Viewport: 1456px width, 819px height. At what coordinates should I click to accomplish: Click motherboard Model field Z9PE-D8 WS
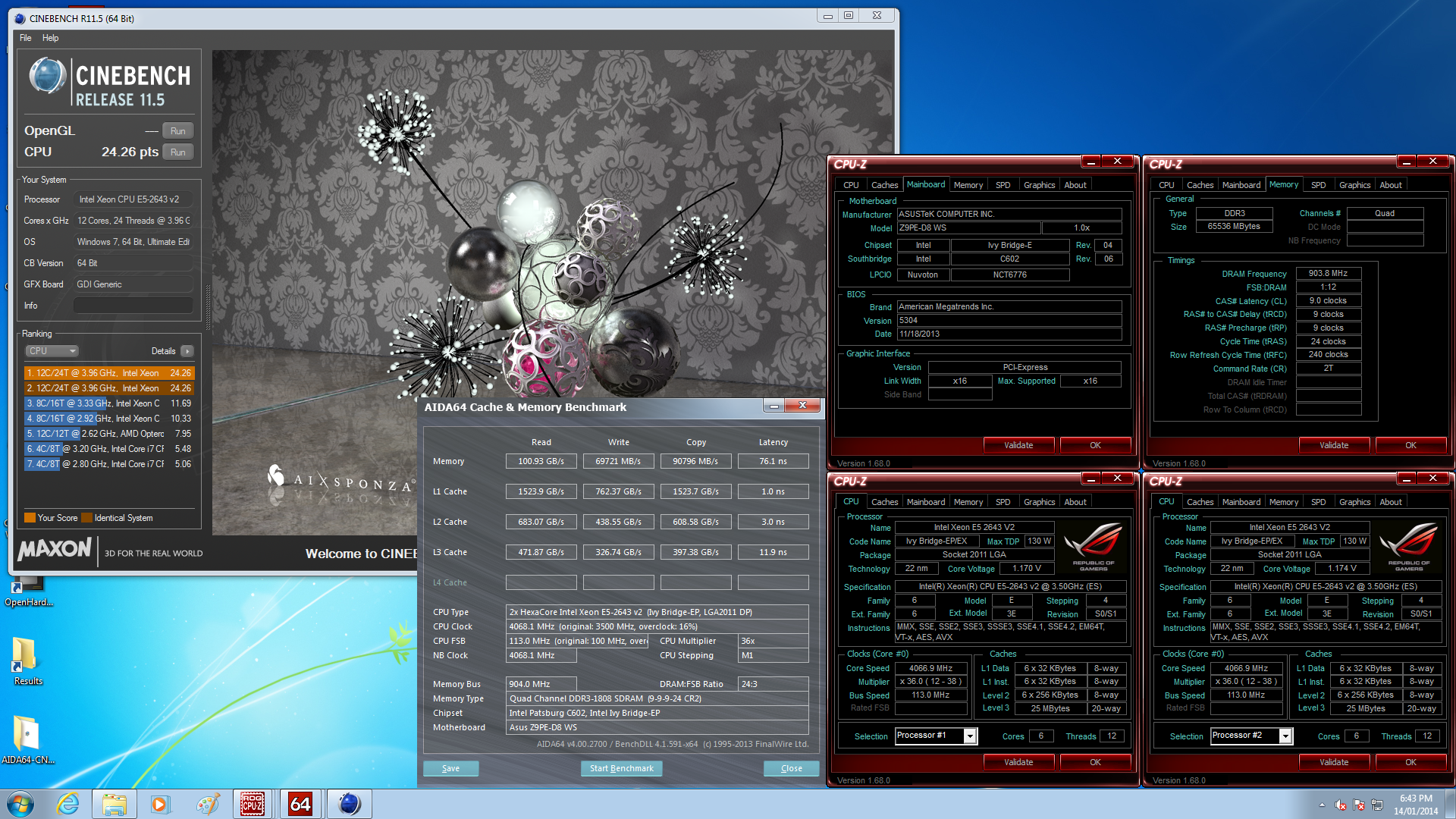(x=968, y=228)
